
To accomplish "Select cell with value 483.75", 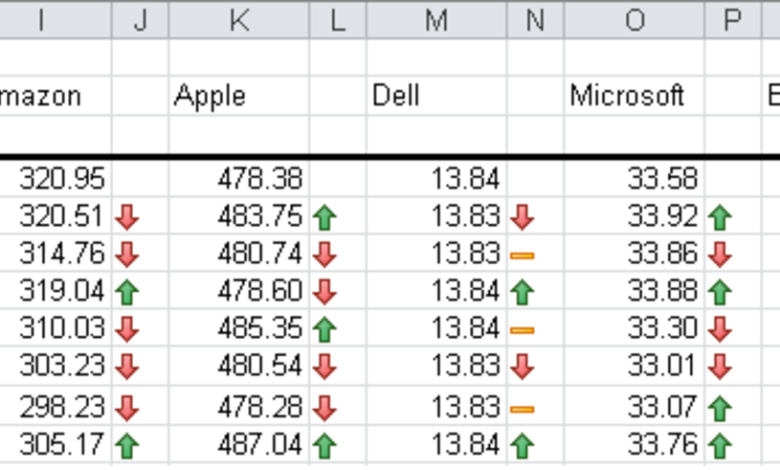I will click(x=239, y=216).
